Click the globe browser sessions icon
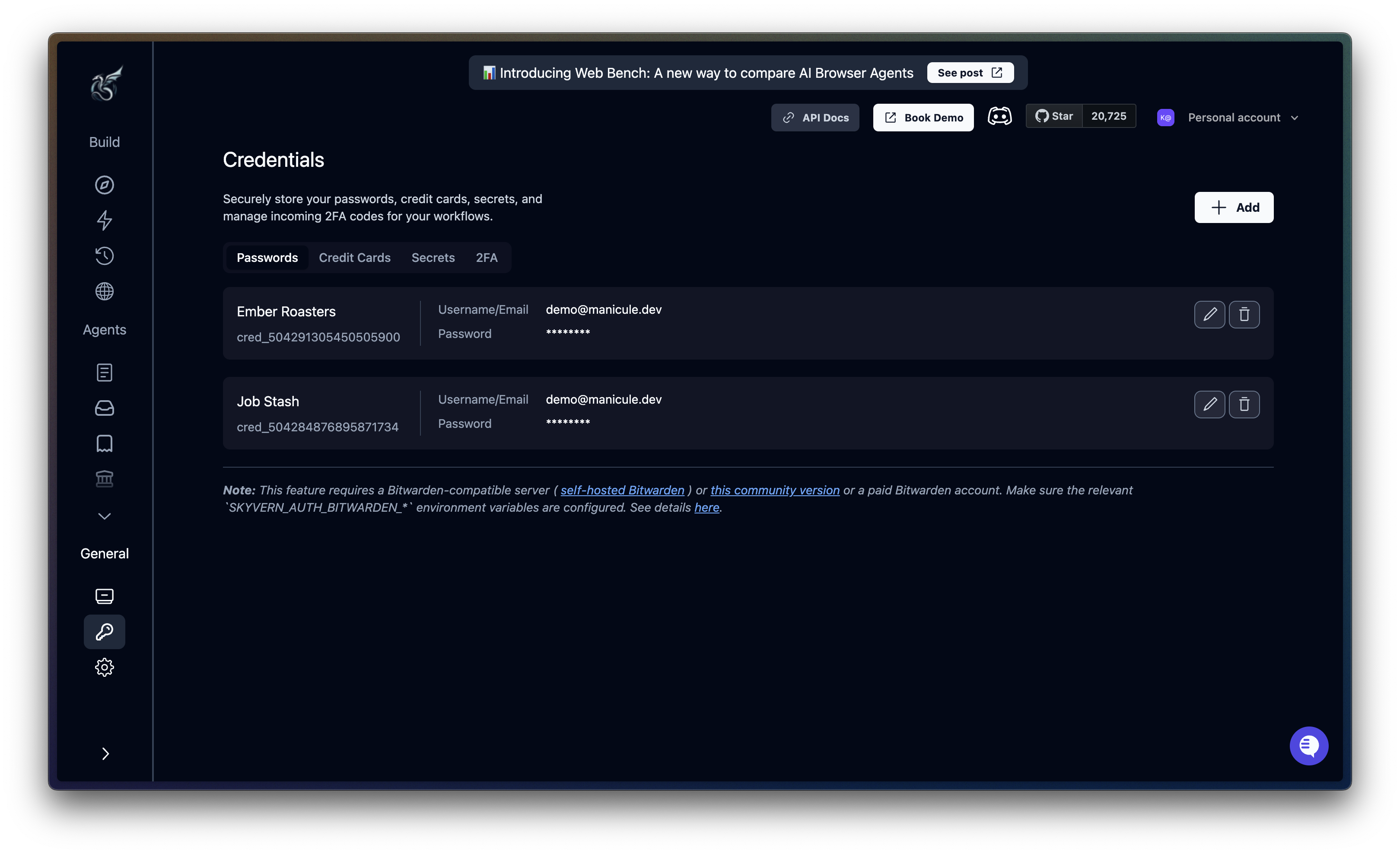 [105, 291]
